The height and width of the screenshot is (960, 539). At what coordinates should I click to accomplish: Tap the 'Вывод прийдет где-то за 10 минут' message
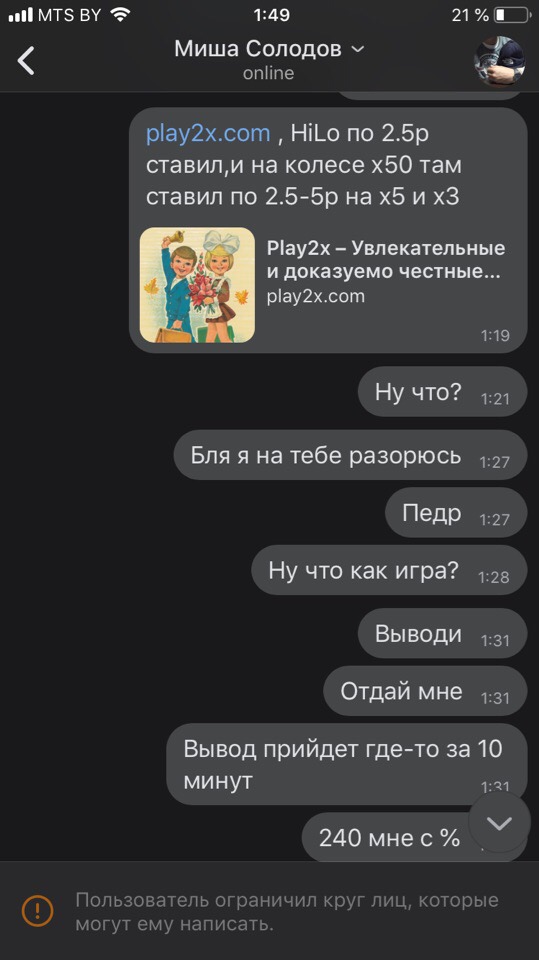(x=347, y=765)
